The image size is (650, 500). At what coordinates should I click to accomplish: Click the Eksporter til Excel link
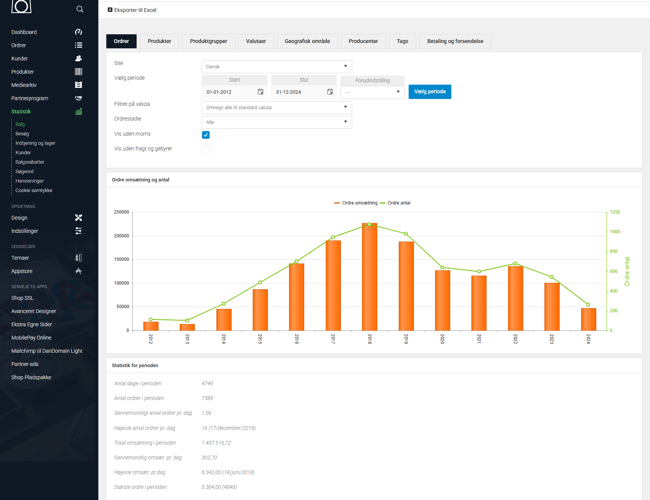click(x=133, y=10)
